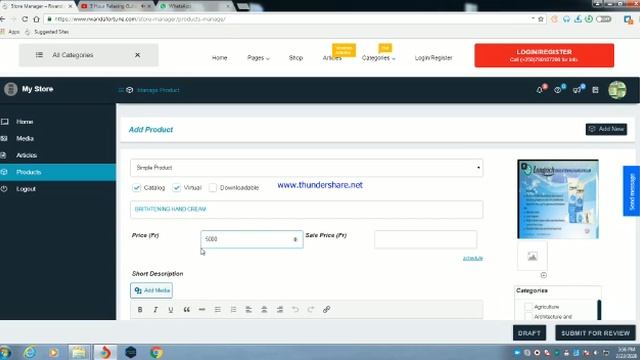Open Login/Register nav link
640x360 pixels.
(433, 58)
